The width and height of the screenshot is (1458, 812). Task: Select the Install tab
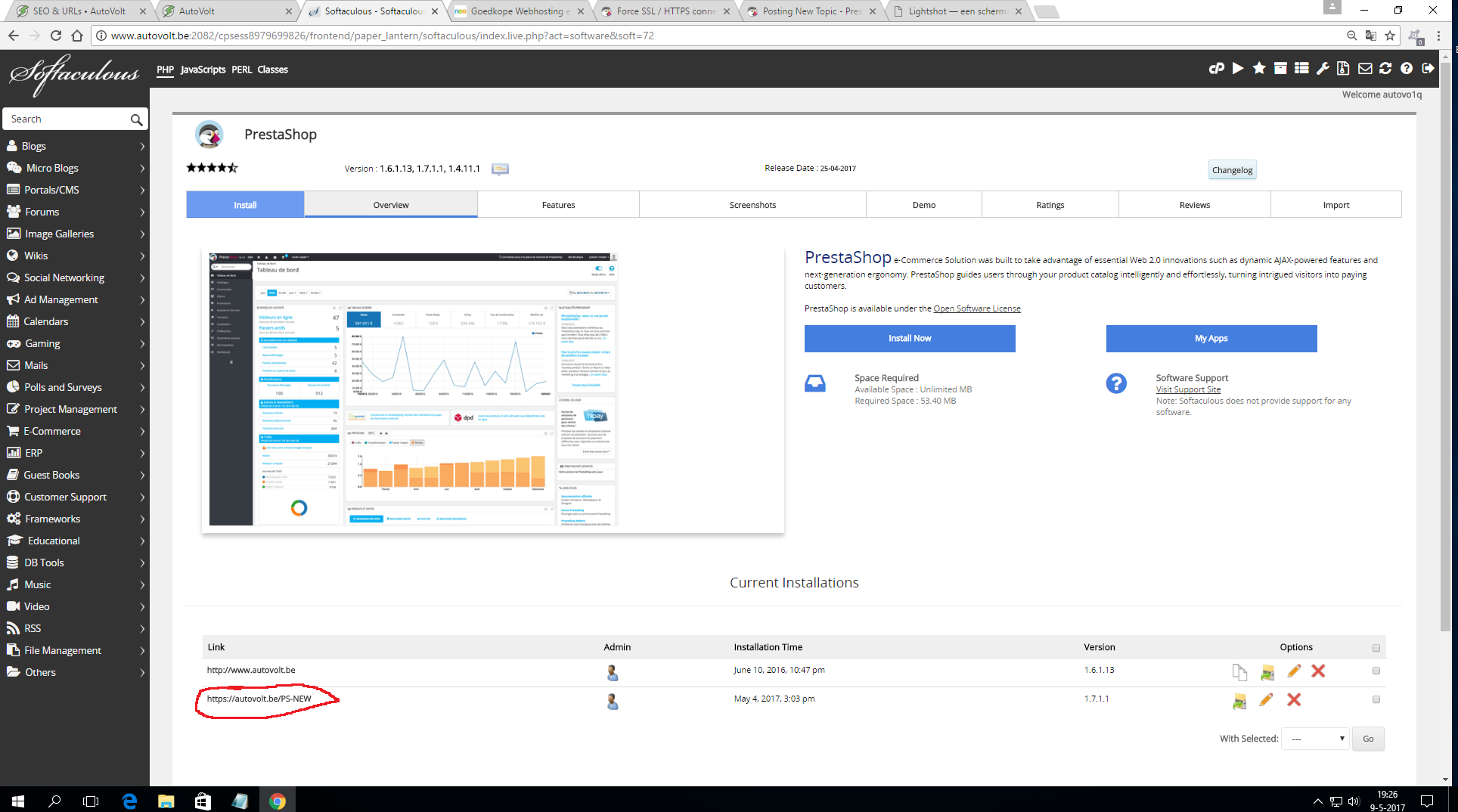click(245, 205)
